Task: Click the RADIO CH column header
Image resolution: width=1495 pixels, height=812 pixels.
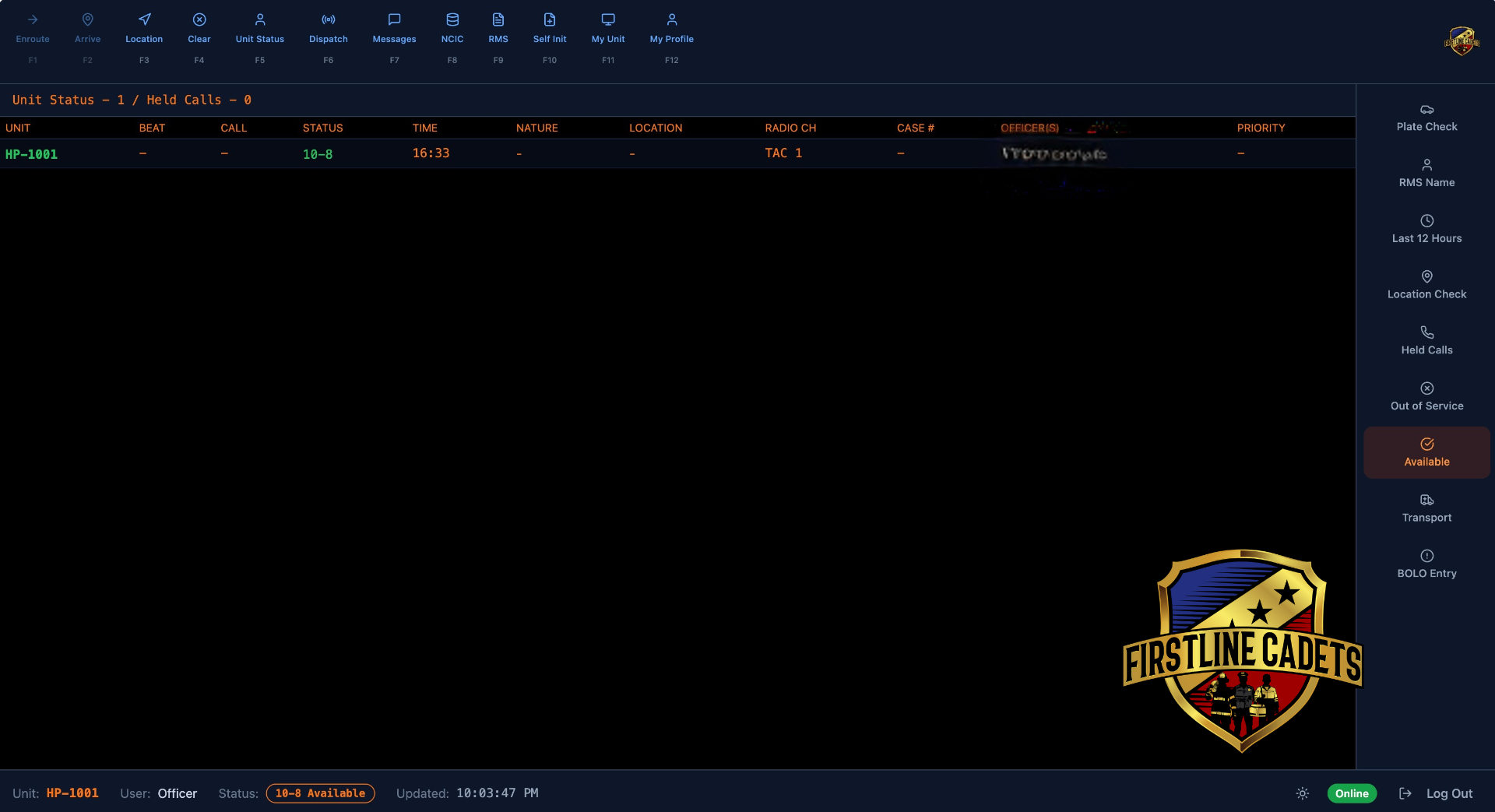Action: pos(790,128)
